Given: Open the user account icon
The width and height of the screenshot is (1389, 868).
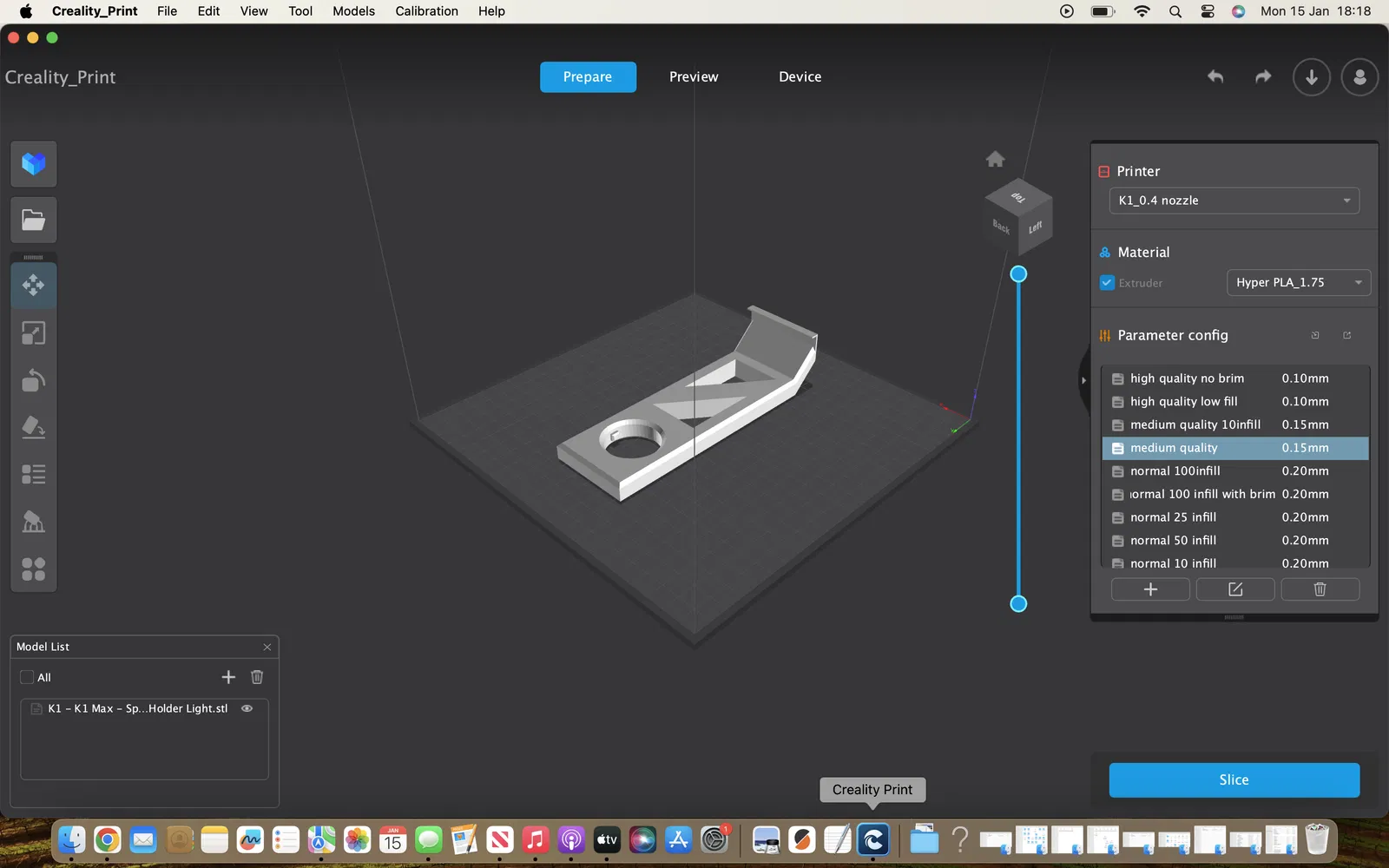Looking at the screenshot, I should (1360, 77).
